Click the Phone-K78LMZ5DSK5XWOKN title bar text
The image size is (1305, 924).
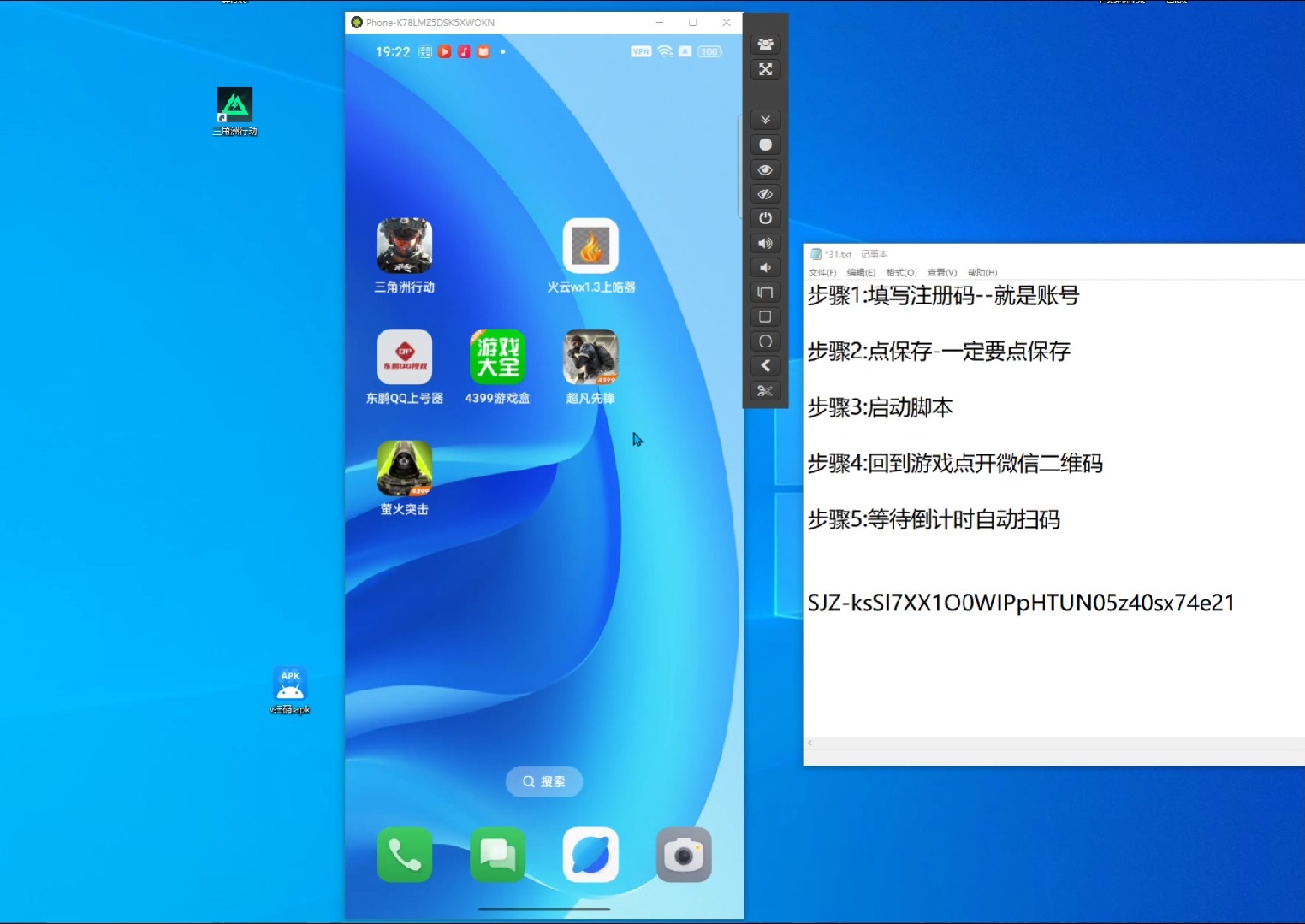(x=430, y=22)
